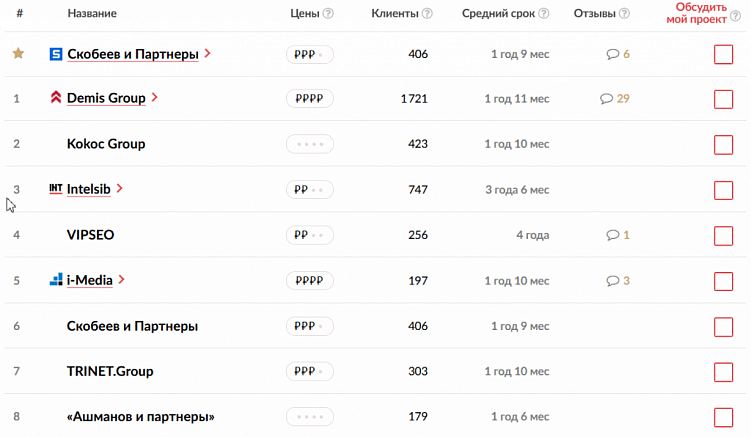Open the 29 reviews comment icon for Demis Group
The width and height of the screenshot is (751, 437).
(x=606, y=98)
